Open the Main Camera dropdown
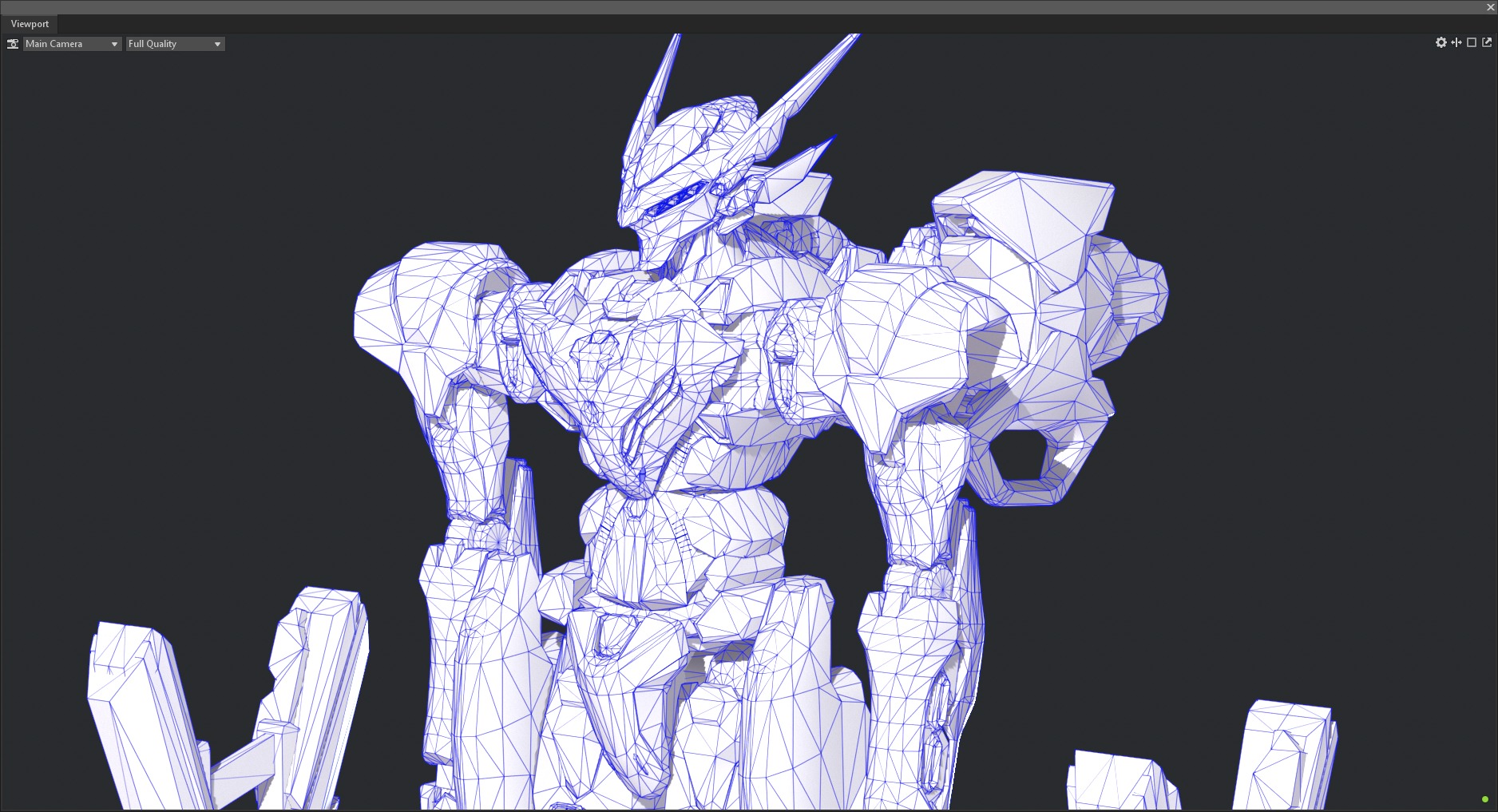Viewport: 1498px width, 812px height. point(72,44)
